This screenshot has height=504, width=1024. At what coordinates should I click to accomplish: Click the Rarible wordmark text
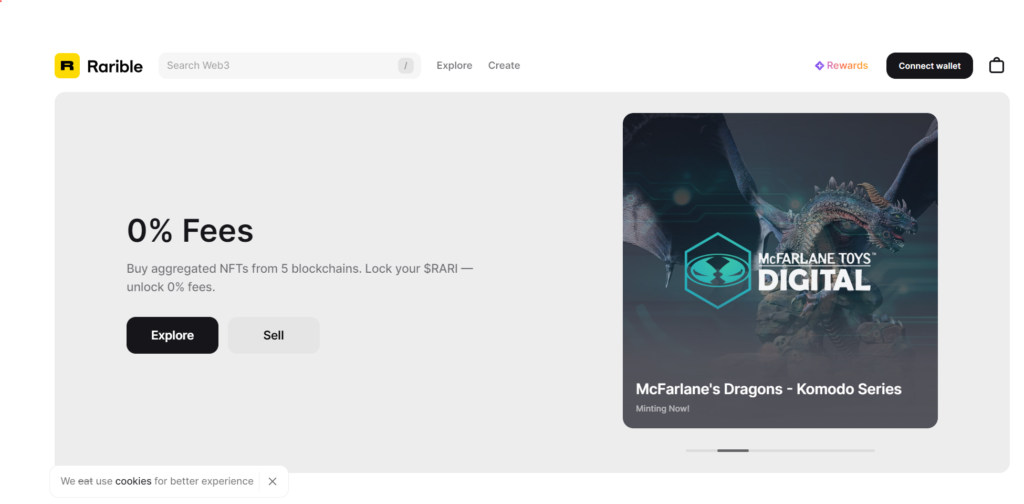tap(115, 66)
